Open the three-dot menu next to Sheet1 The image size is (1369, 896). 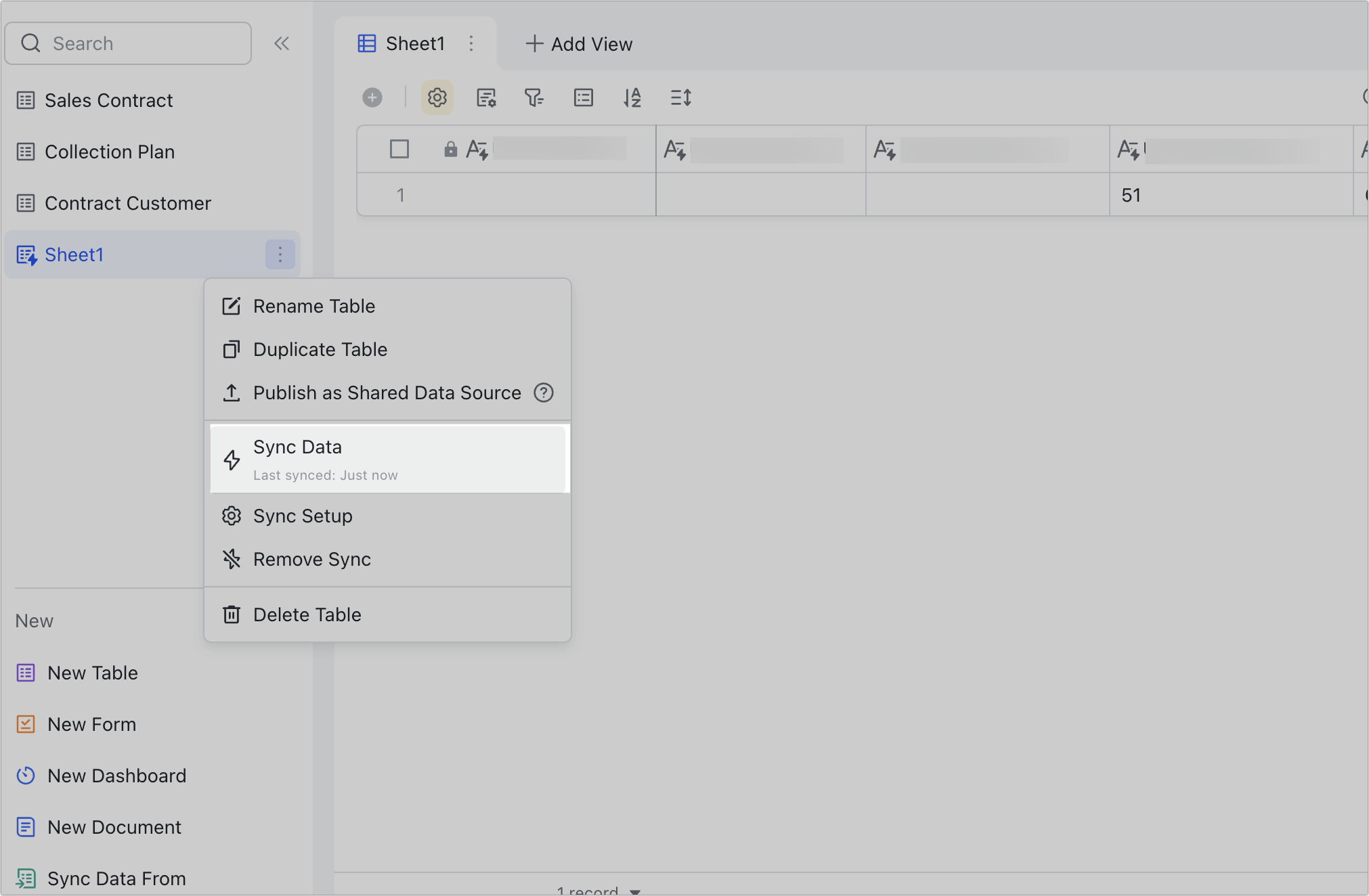[280, 254]
